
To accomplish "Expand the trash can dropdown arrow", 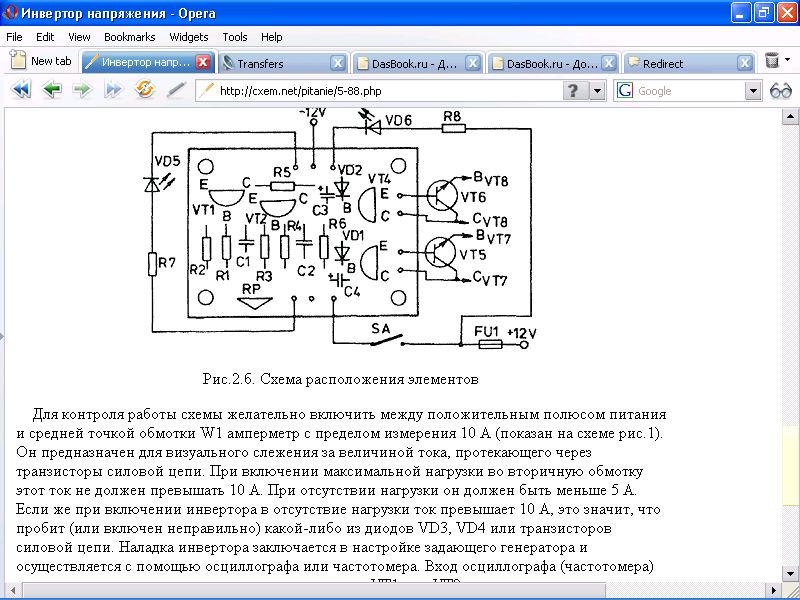I will [x=788, y=62].
